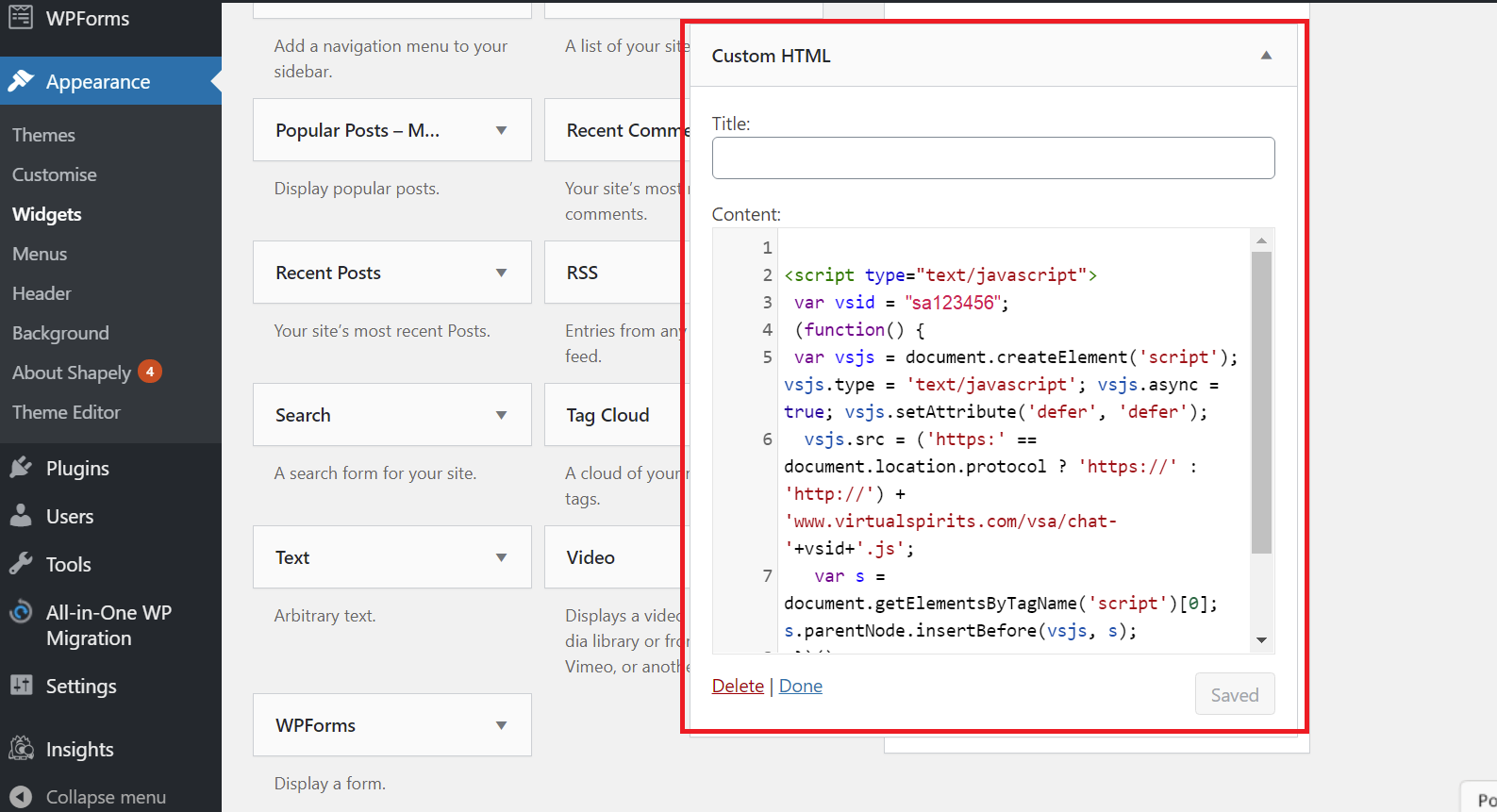Open All-in-One WP Migration menu
Viewport: 1497px width, 812px height.
pos(110,625)
